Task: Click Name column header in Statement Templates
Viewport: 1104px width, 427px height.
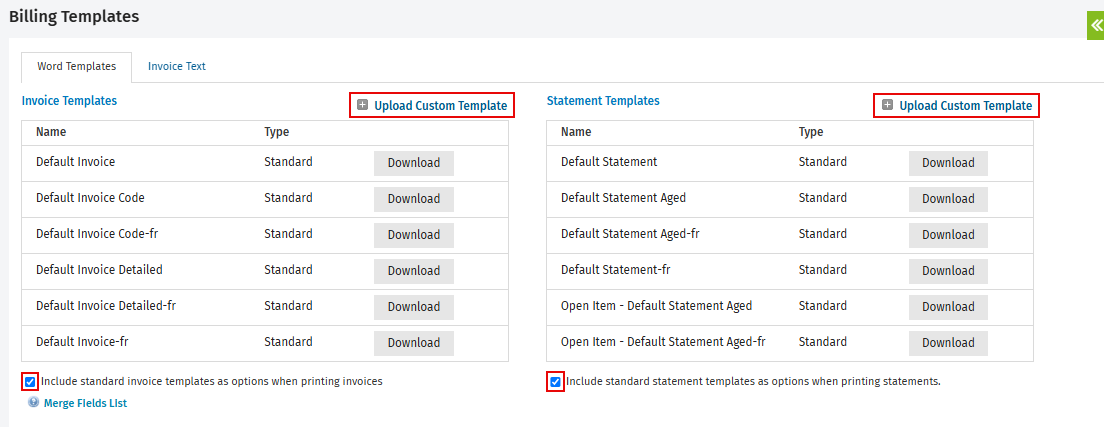Action: pyautogui.click(x=576, y=132)
